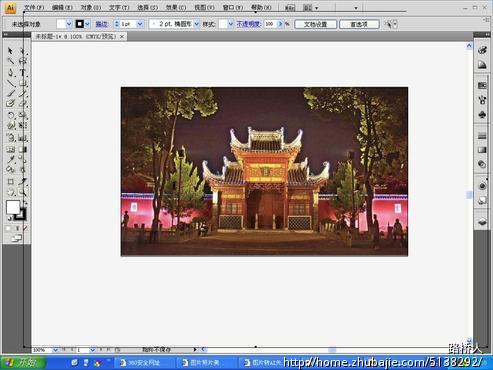Open the 对象 menu
493x370 pixels.
pyautogui.click(x=91, y=7)
